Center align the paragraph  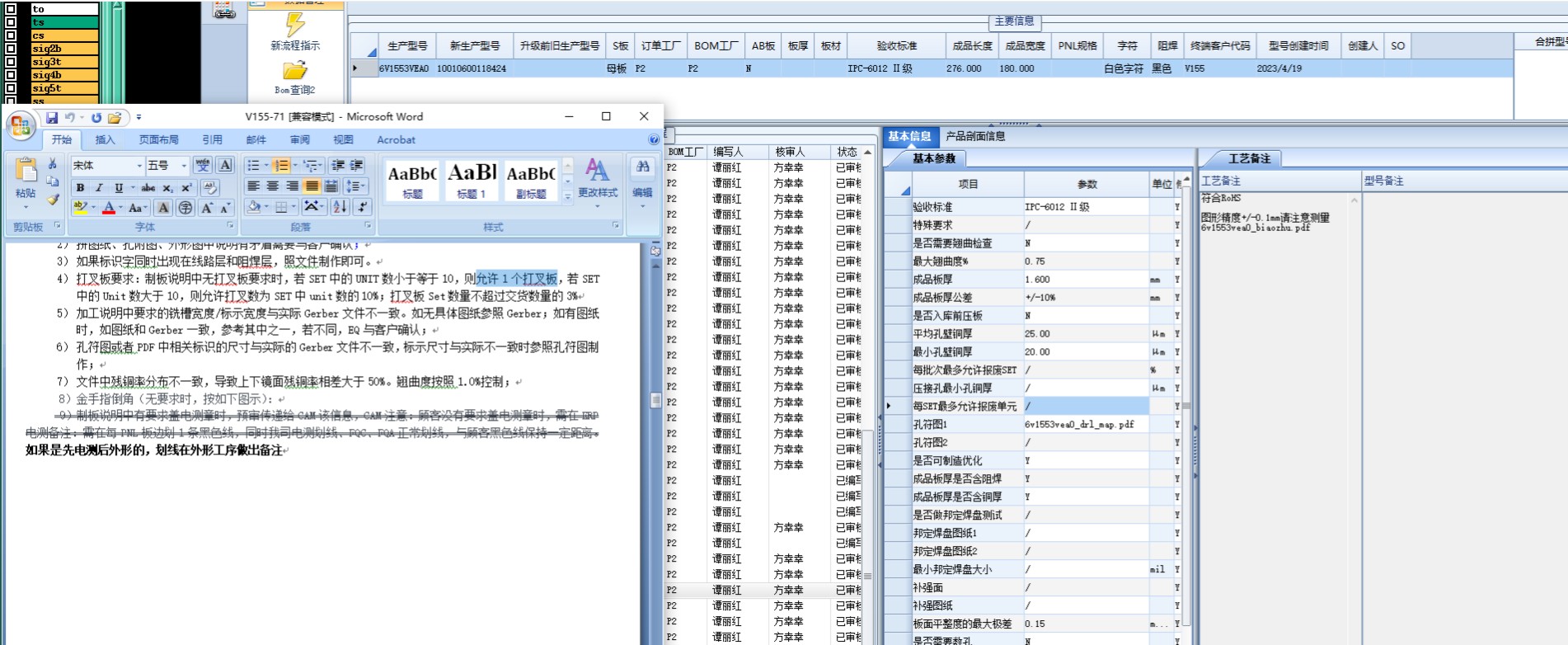click(x=273, y=186)
